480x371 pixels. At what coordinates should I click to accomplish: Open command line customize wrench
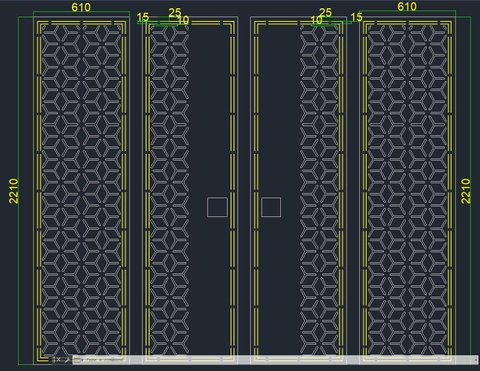[67, 360]
